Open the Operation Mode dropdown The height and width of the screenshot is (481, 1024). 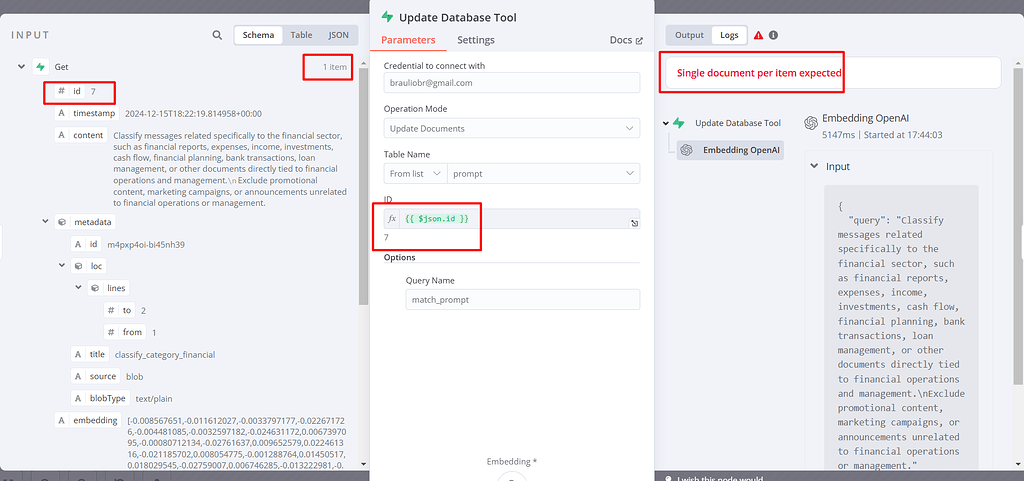click(x=511, y=129)
